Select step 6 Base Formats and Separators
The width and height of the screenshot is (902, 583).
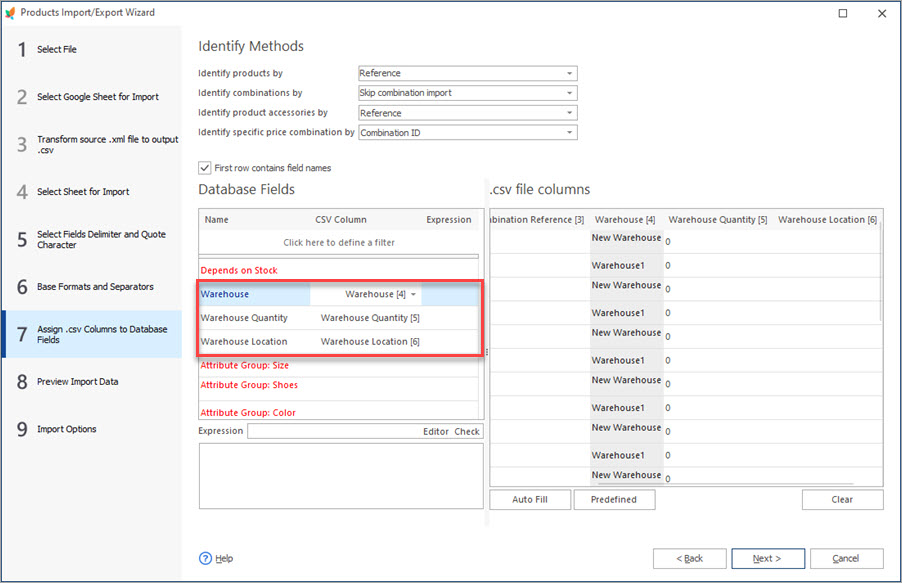click(x=92, y=287)
